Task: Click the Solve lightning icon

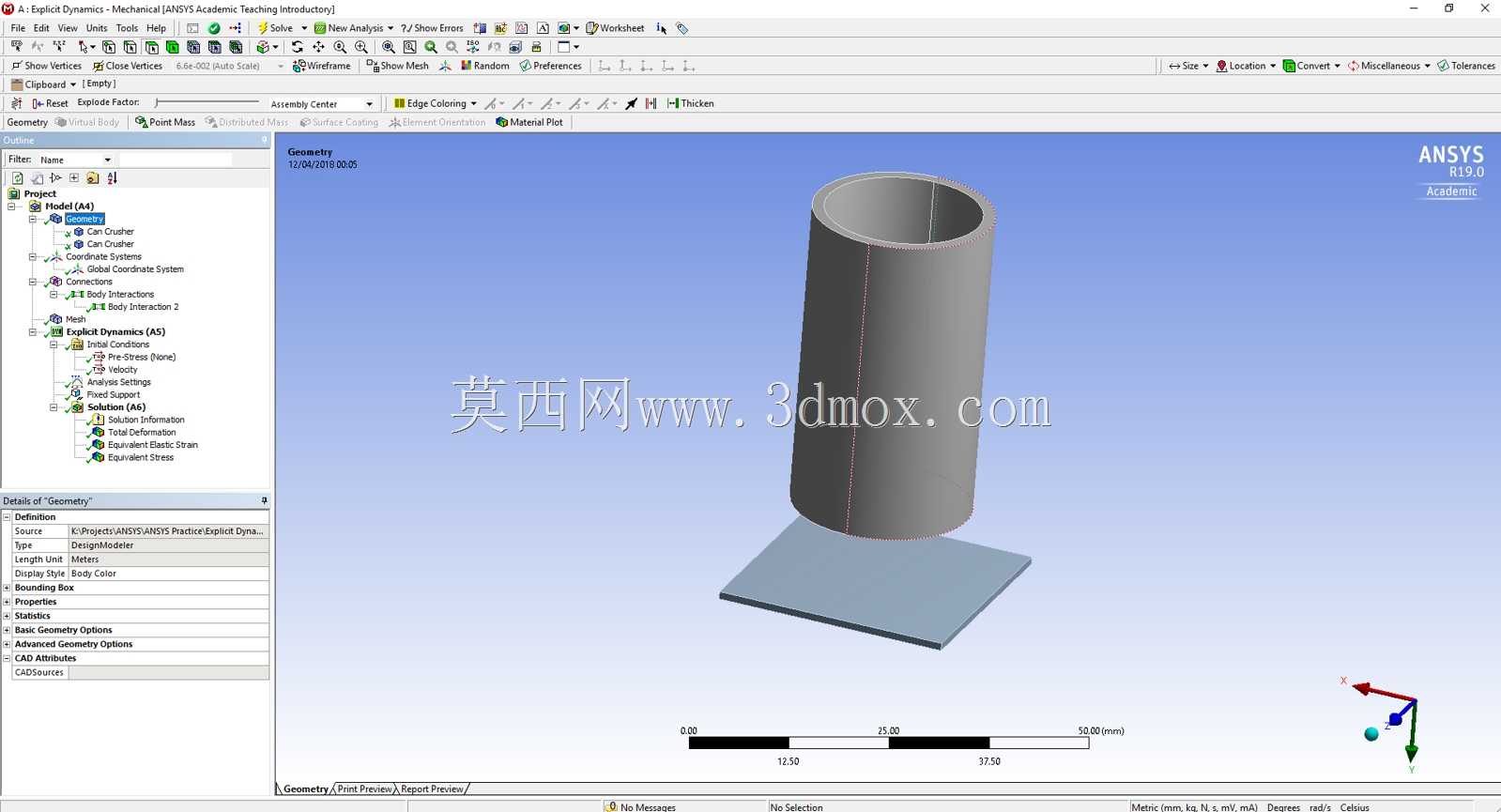Action: pyautogui.click(x=263, y=28)
